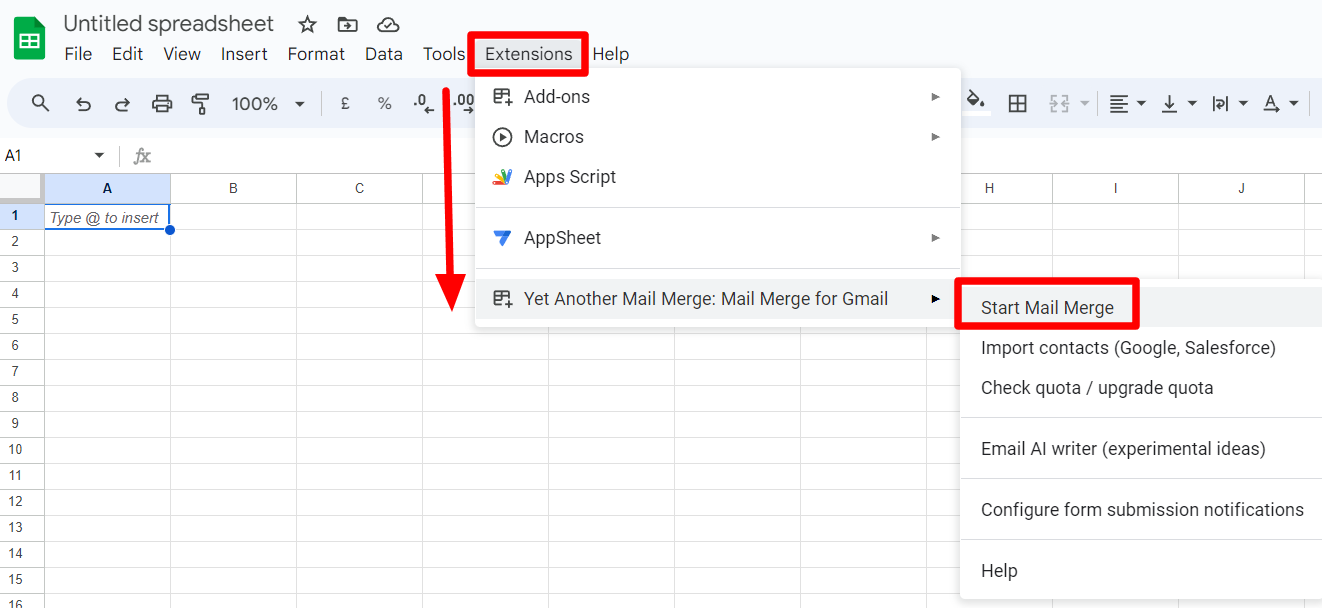Image resolution: width=1322 pixels, height=608 pixels.
Task: Click the move to folder icon
Action: point(347,24)
